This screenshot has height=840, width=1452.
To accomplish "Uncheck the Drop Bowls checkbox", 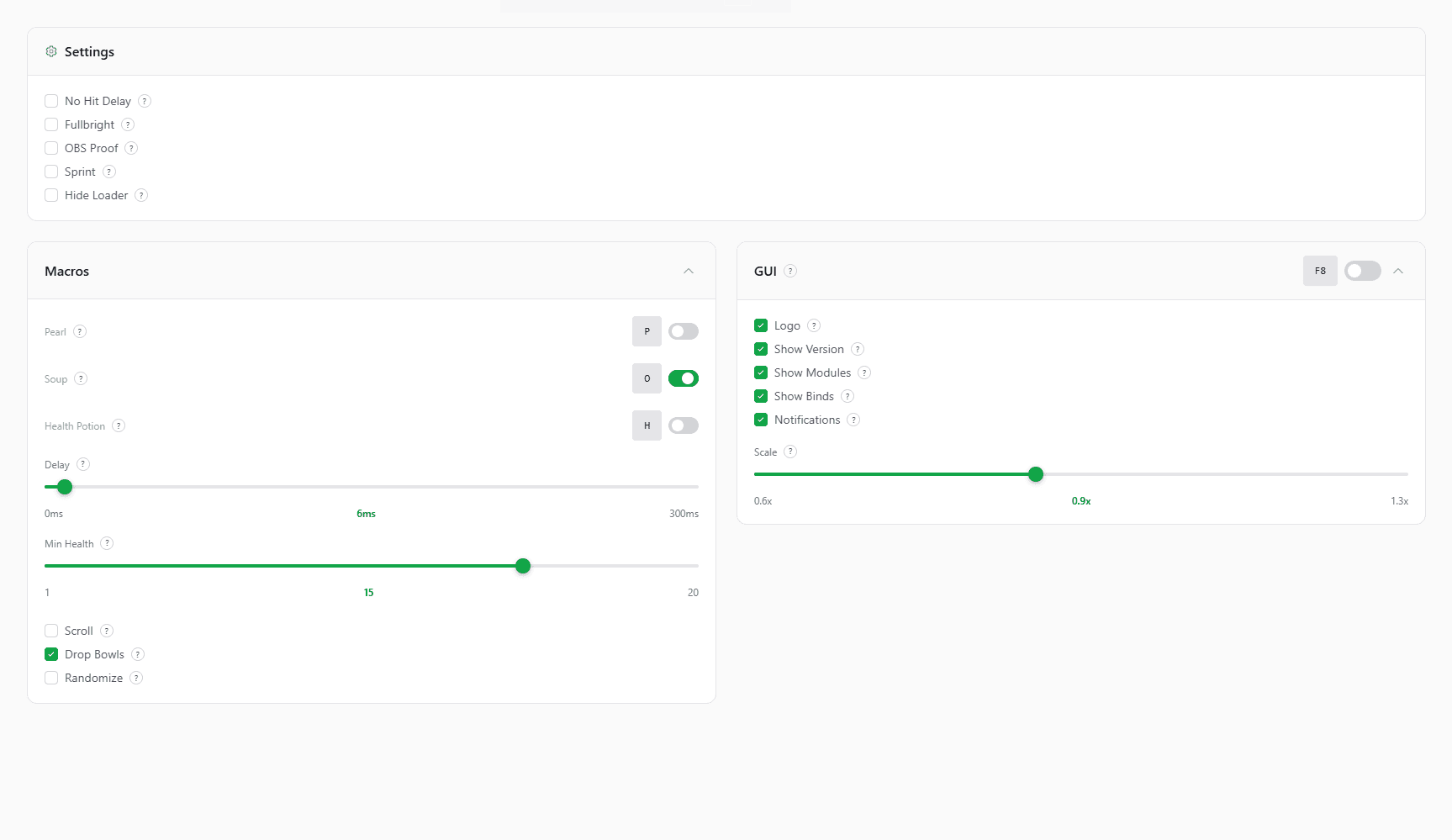I will 51,654.
